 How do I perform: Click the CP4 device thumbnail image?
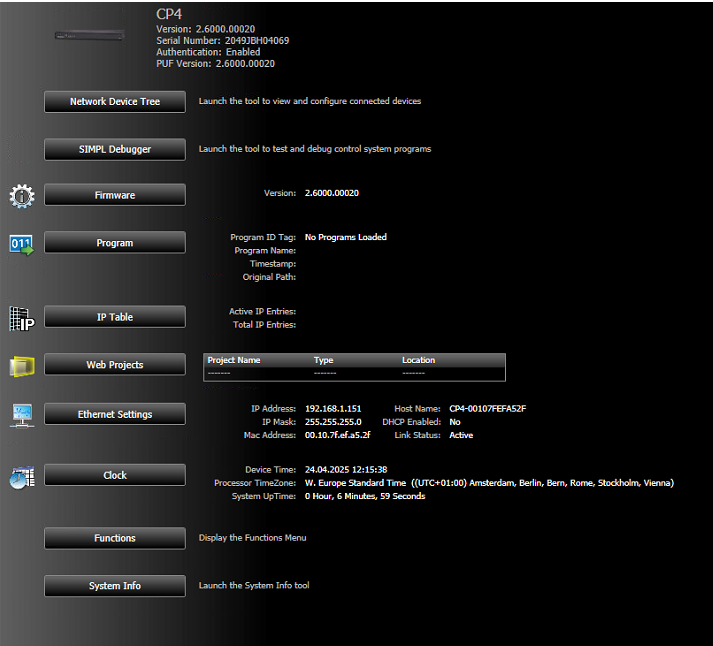click(91, 36)
